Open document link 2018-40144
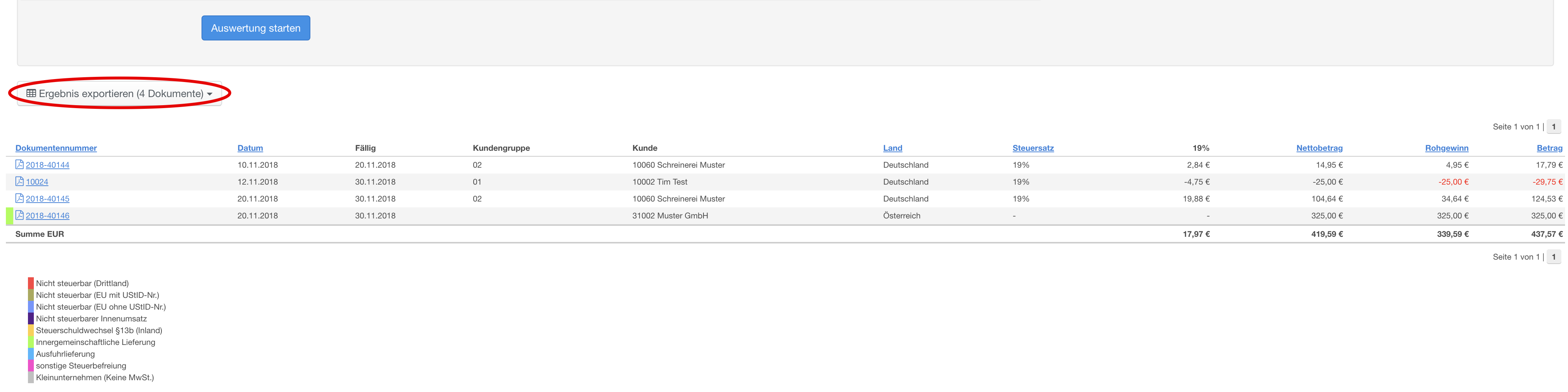This screenshot has height=392, width=1568. click(x=47, y=165)
